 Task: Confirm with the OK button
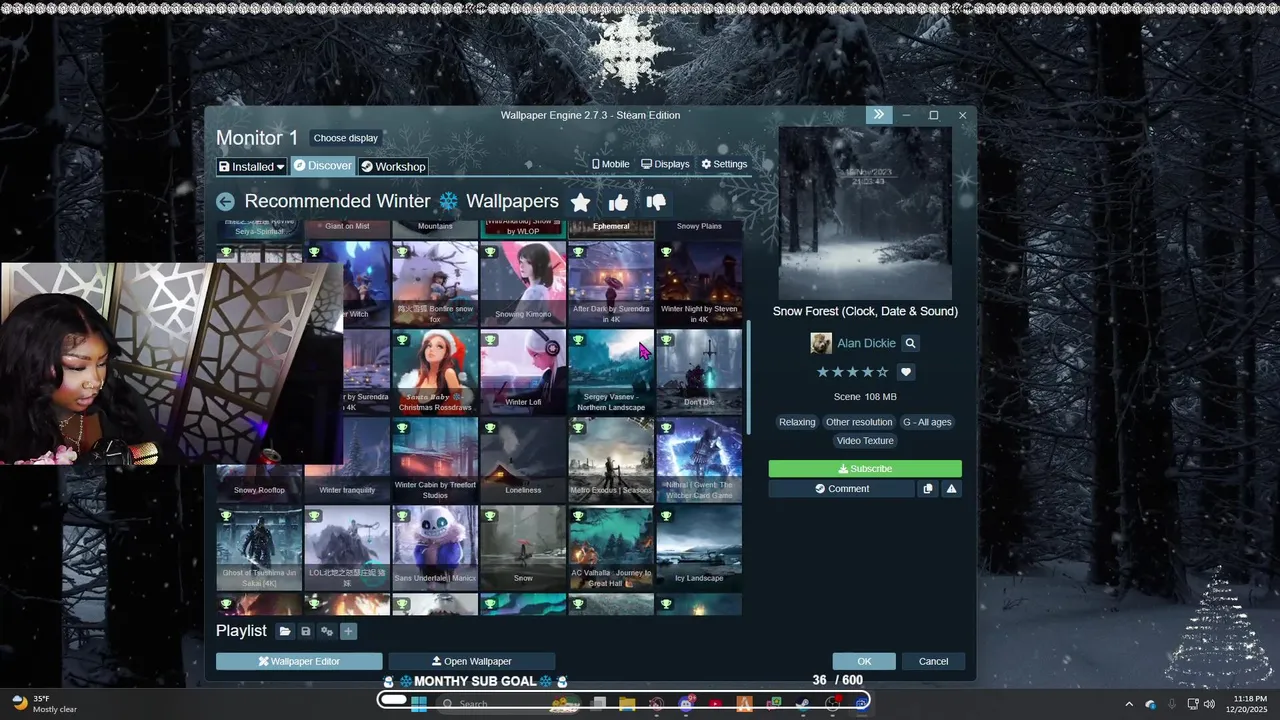[x=864, y=661]
